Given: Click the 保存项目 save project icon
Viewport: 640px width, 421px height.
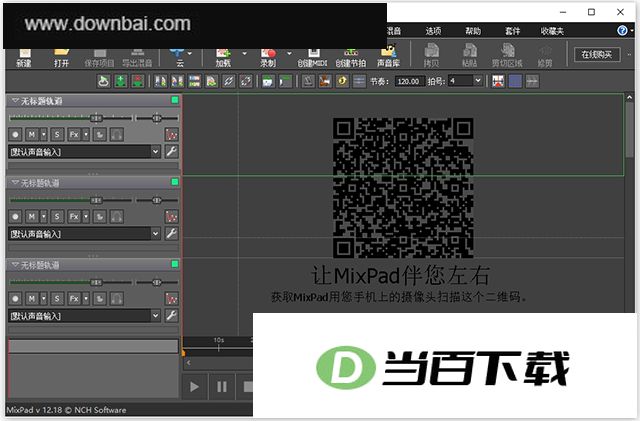Looking at the screenshot, I should tap(99, 57).
